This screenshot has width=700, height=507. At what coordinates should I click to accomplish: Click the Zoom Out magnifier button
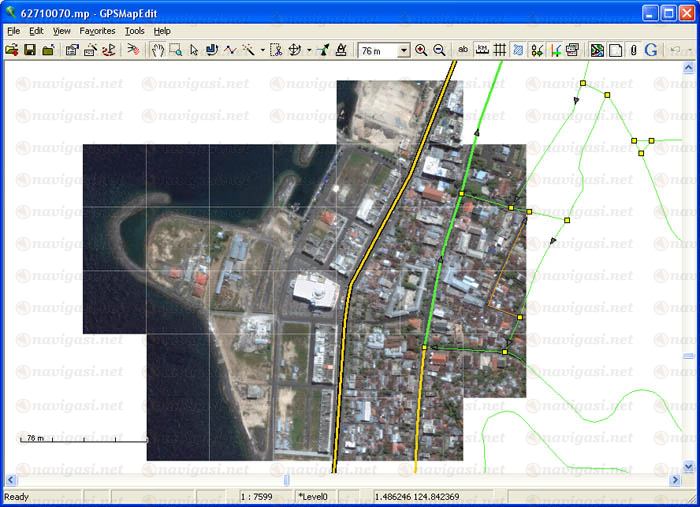click(439, 50)
